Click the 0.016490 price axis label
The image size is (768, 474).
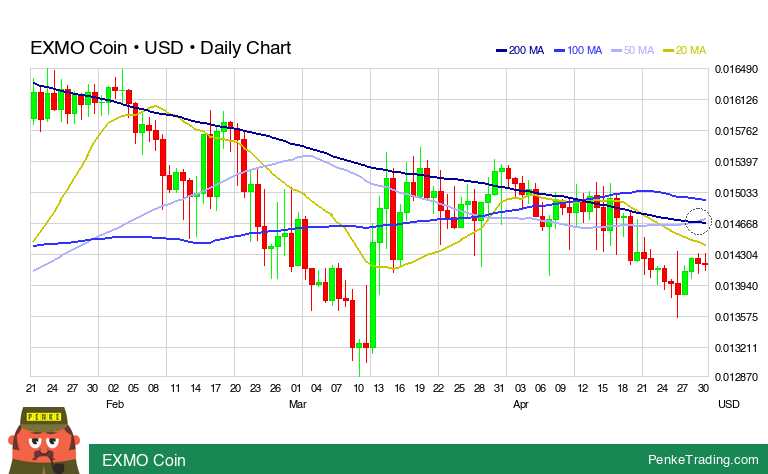(736, 69)
